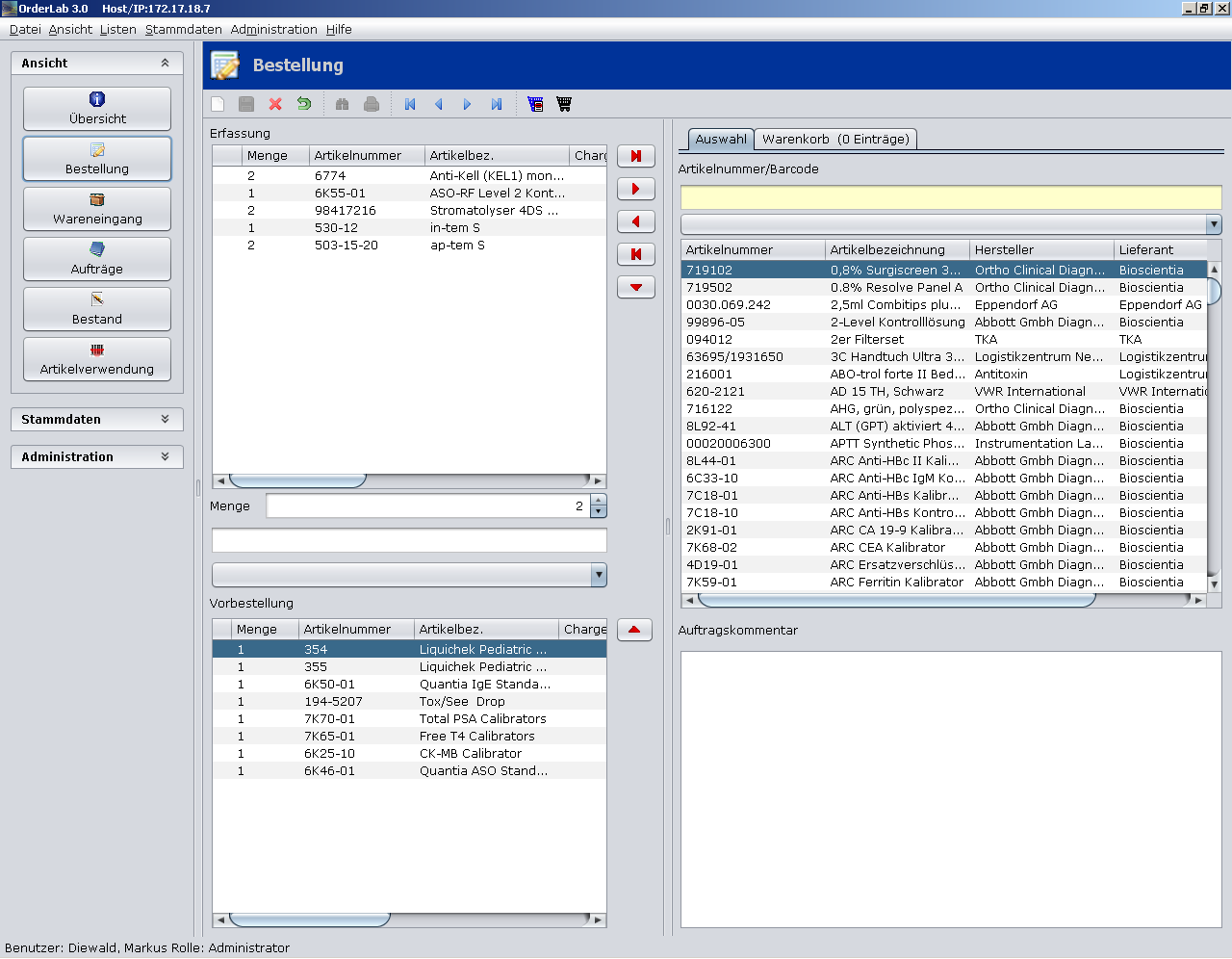Click the yellow Artikelnummer/Barcode input field
This screenshot has width=1232, height=959.
(950, 197)
